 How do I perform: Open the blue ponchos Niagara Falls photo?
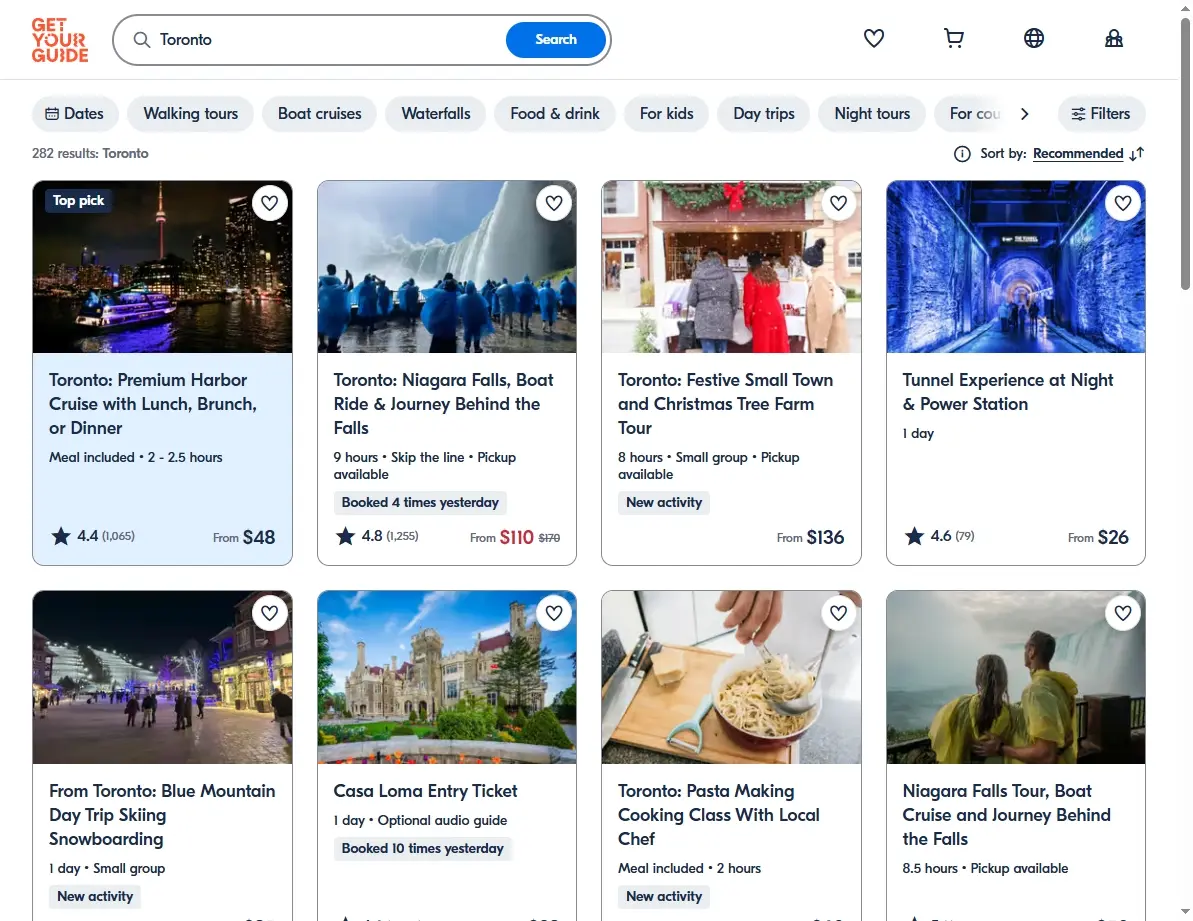(447, 267)
